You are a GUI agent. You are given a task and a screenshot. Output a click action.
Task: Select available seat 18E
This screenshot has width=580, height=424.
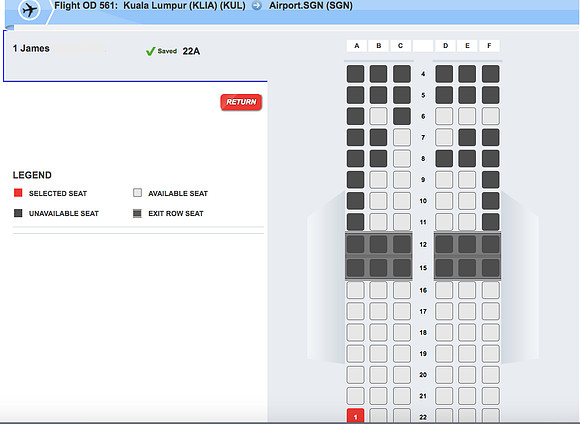(x=467, y=332)
